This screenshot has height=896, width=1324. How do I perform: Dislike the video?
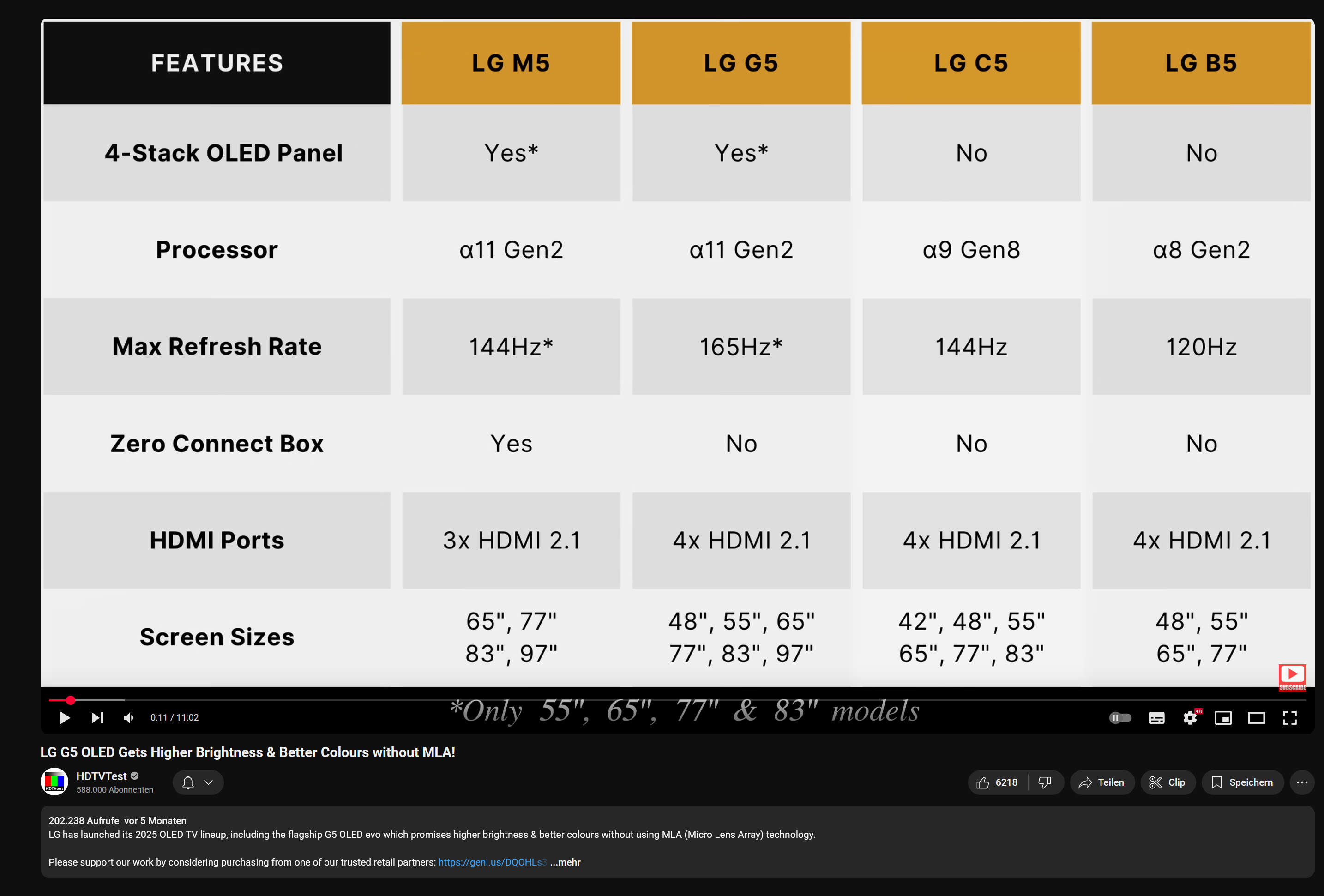coord(1046,782)
